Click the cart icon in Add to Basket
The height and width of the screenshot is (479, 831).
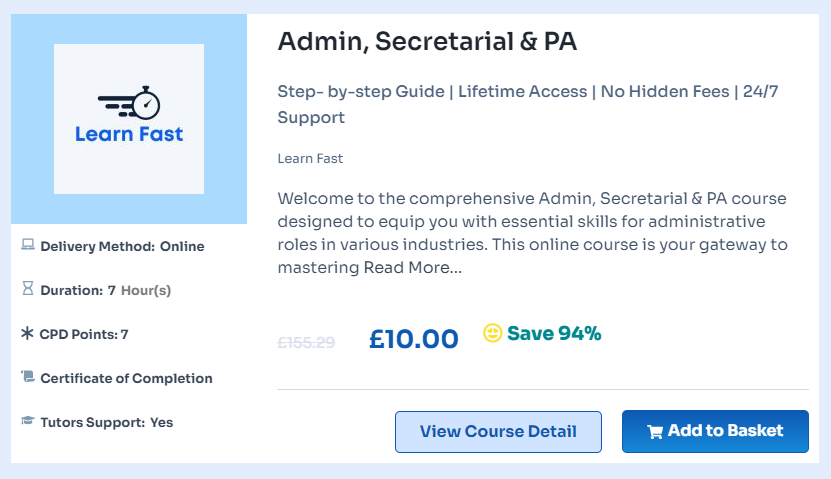click(655, 432)
